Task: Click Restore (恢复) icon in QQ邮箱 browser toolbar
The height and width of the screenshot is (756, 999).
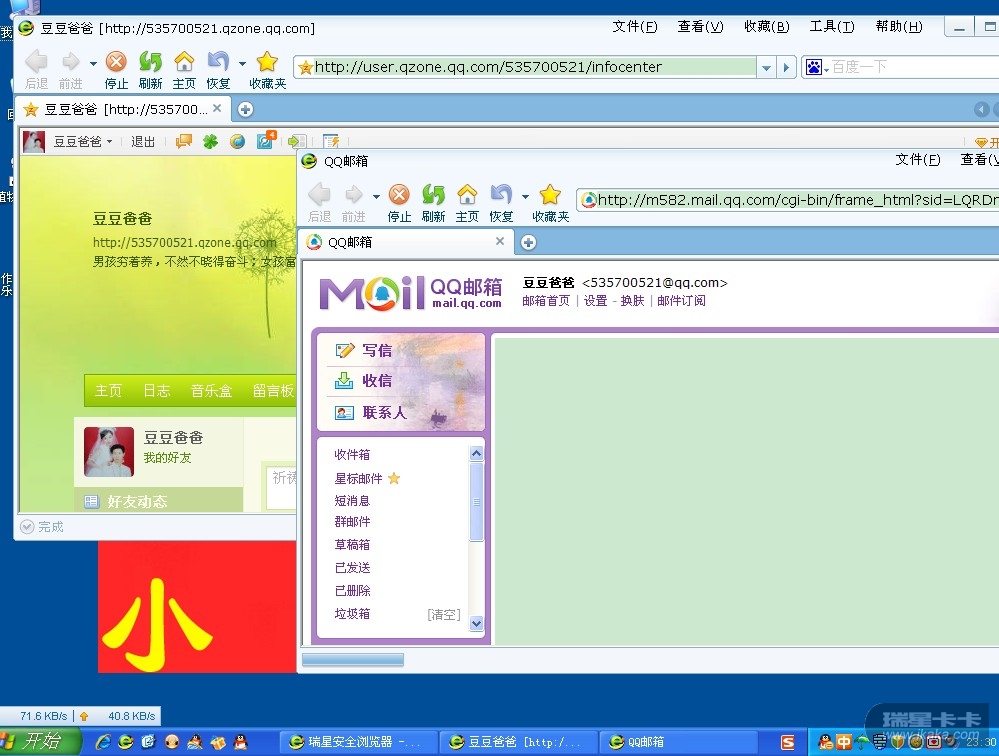Action: (x=501, y=194)
